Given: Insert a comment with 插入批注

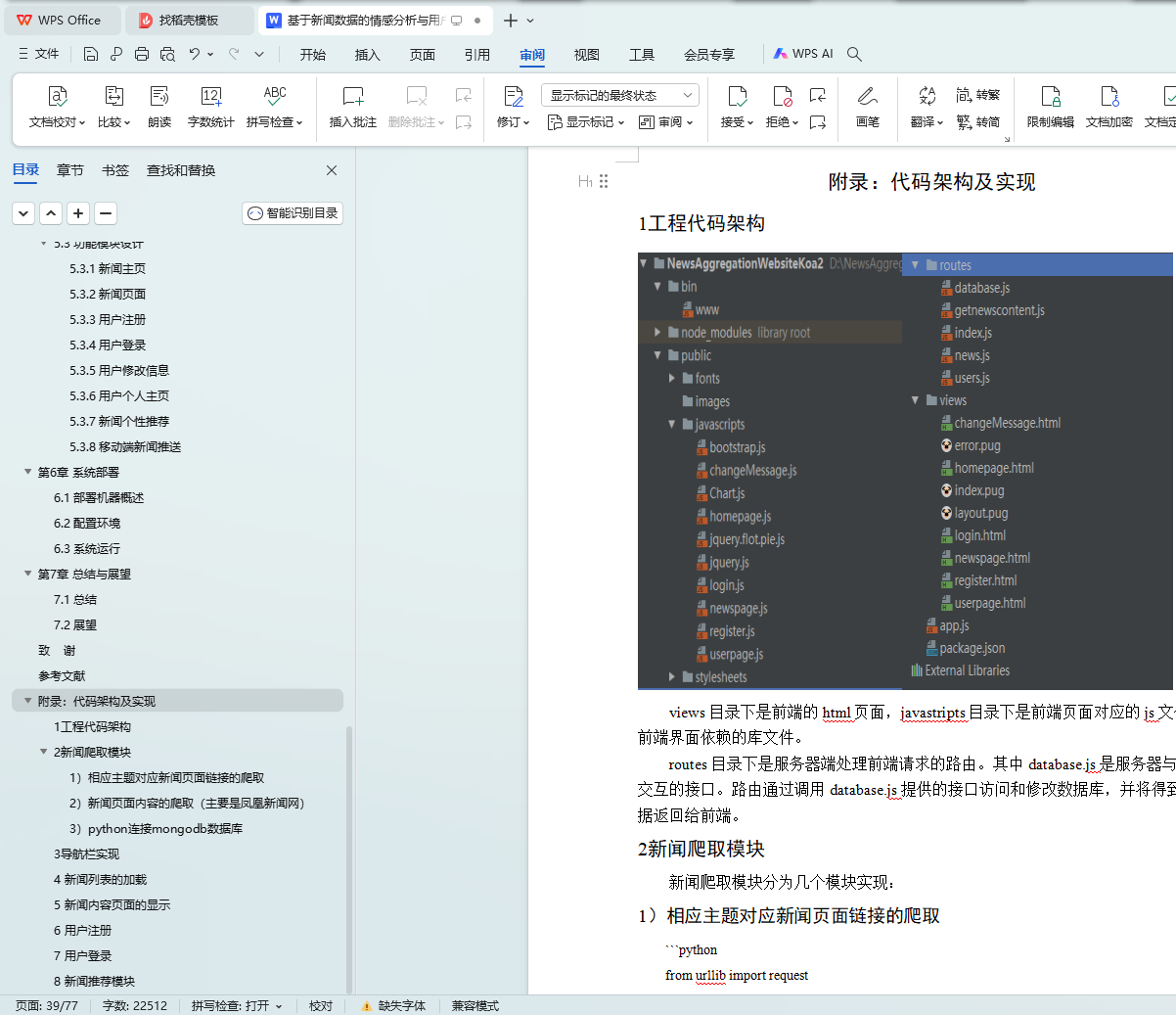Looking at the screenshot, I should (353, 108).
